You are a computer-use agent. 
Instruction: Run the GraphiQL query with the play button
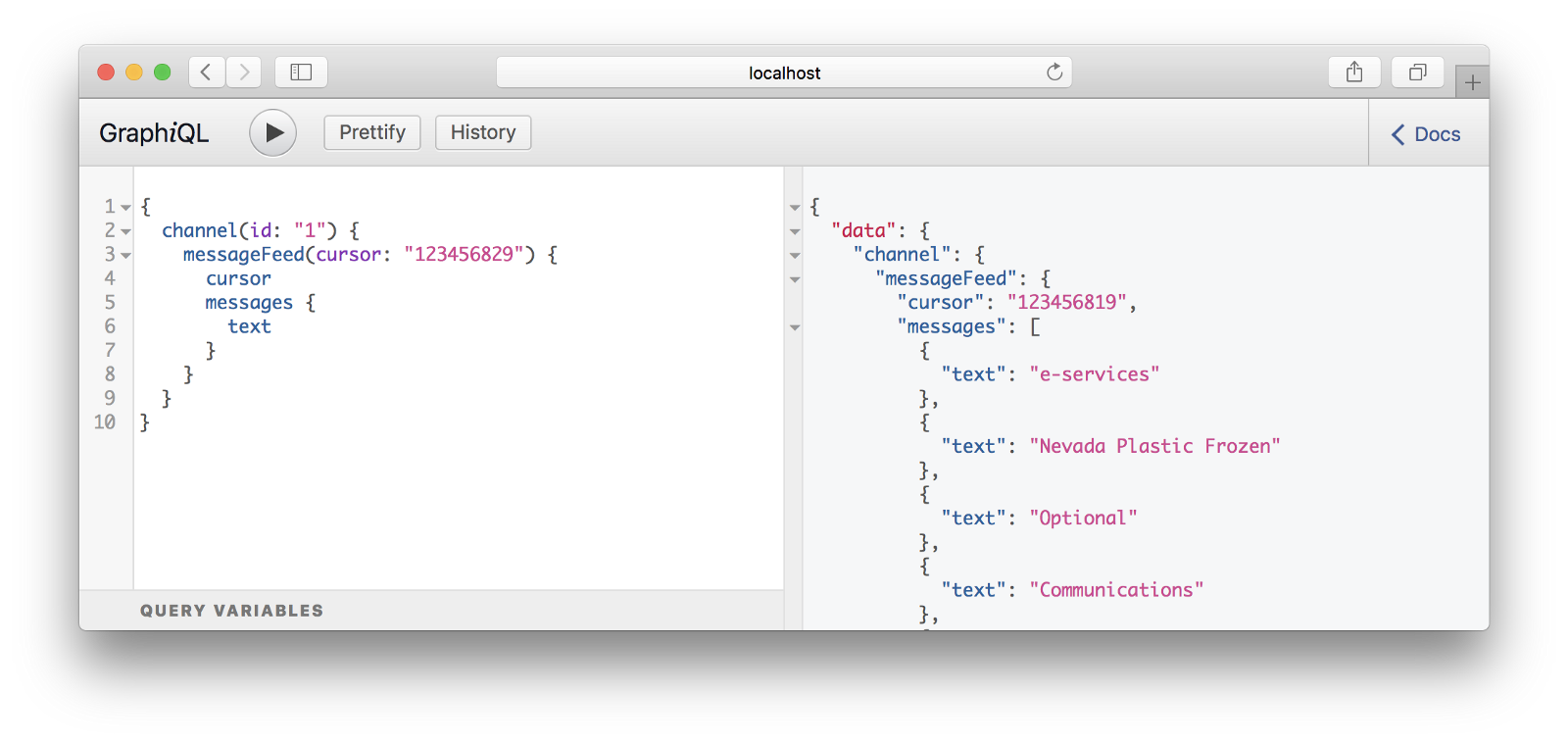pyautogui.click(x=272, y=132)
